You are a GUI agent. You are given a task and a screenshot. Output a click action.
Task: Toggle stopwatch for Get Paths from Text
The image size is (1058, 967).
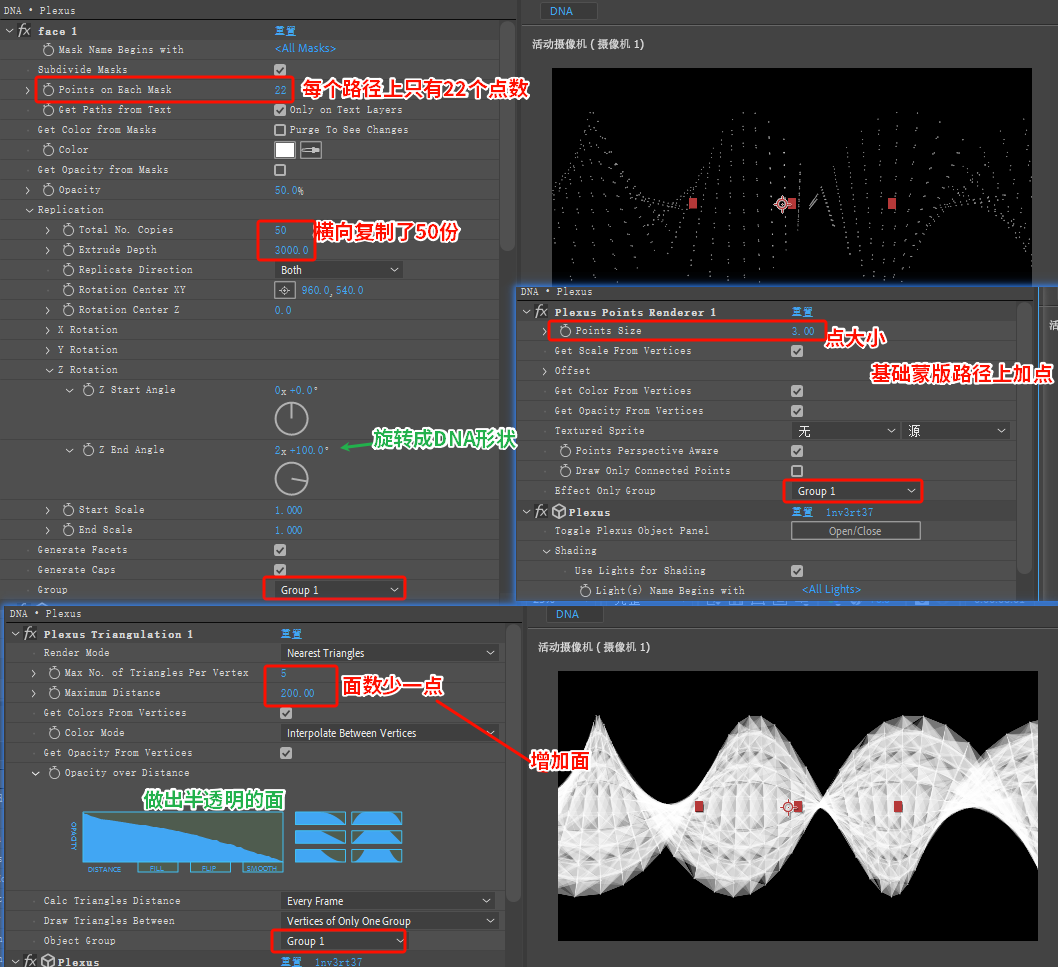click(49, 110)
